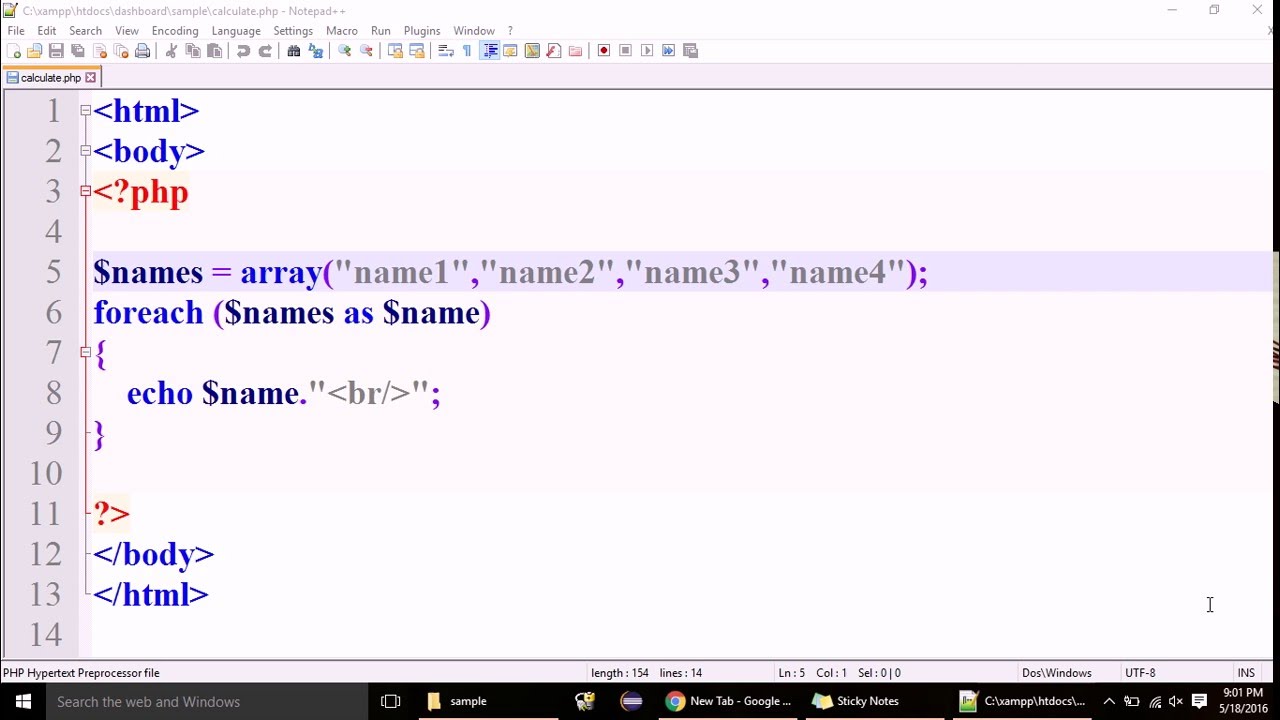Toggle synchronize horizontal scrolling icon

[x=417, y=51]
